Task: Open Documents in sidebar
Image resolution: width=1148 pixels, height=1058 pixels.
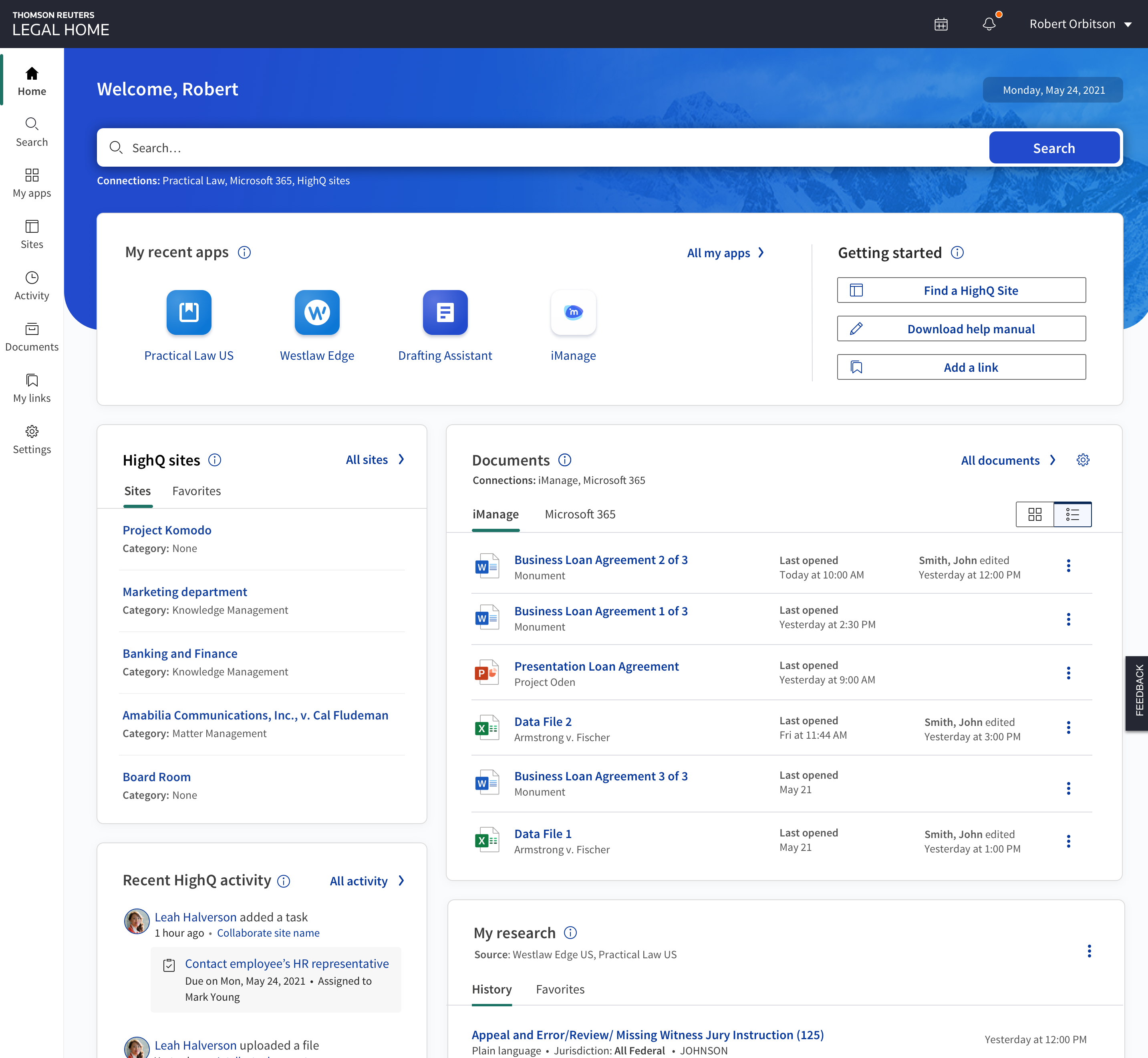Action: [32, 337]
